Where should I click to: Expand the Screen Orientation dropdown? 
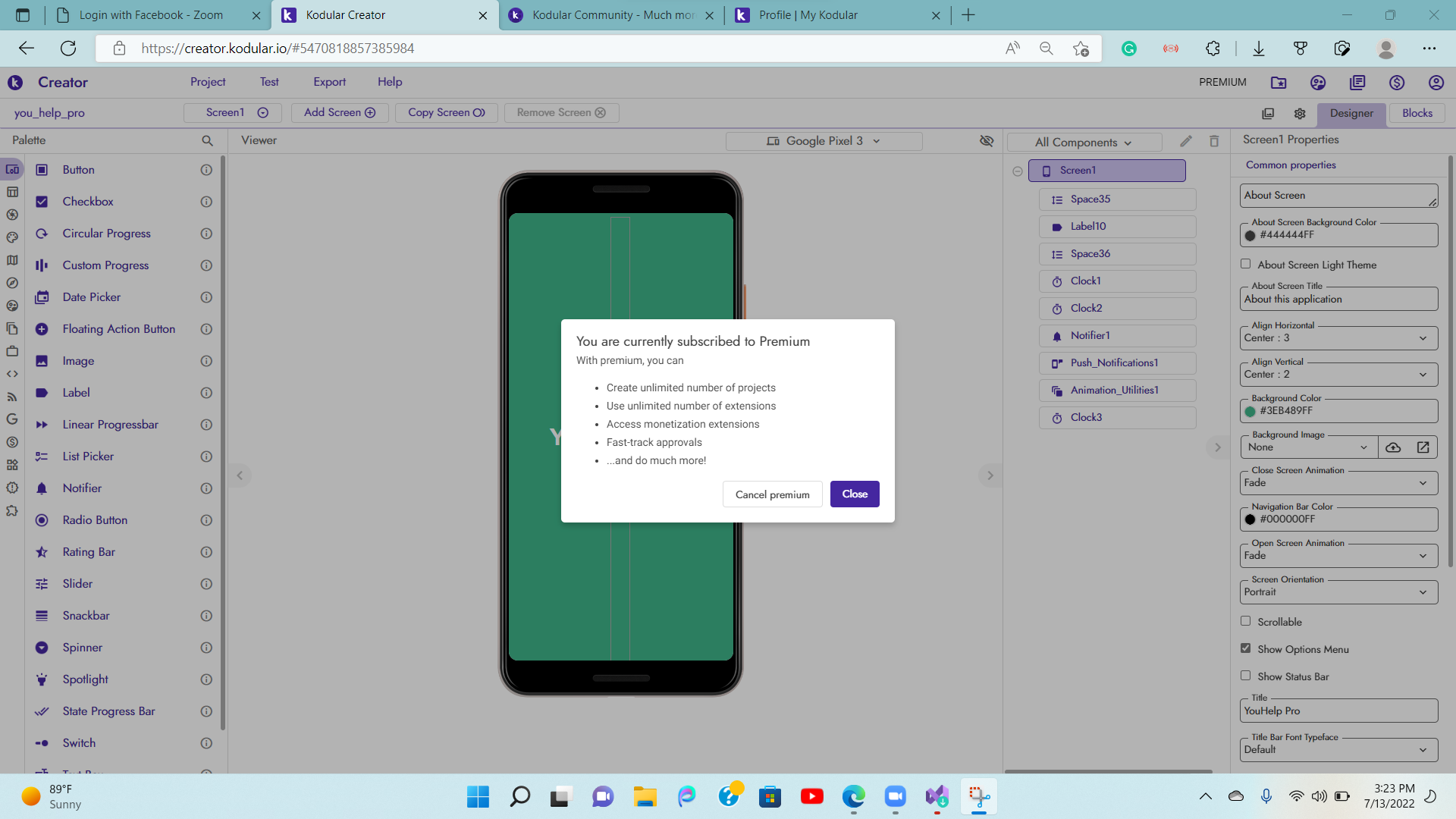tap(1338, 592)
